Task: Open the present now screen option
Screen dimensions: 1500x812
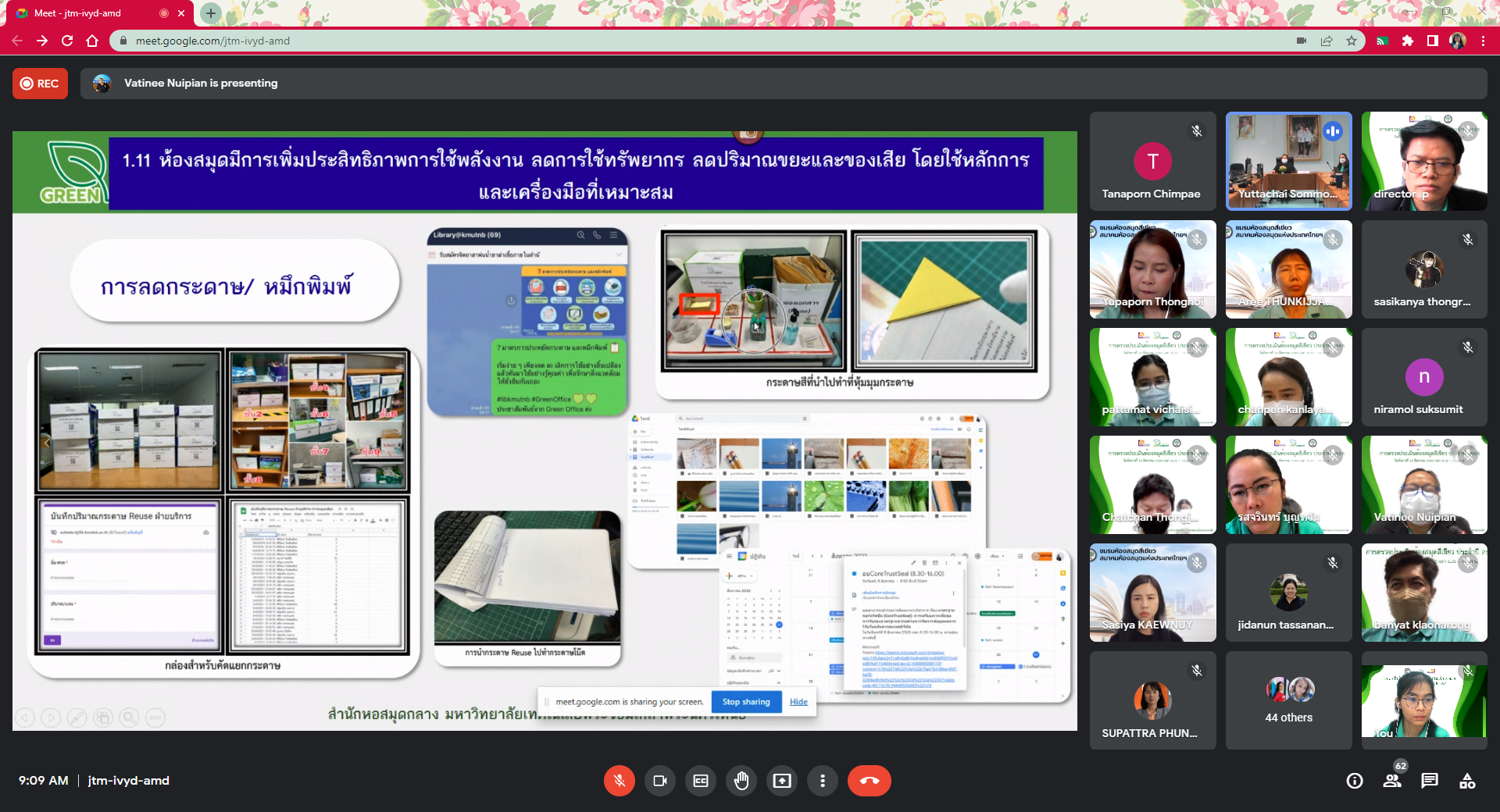Action: click(x=782, y=781)
